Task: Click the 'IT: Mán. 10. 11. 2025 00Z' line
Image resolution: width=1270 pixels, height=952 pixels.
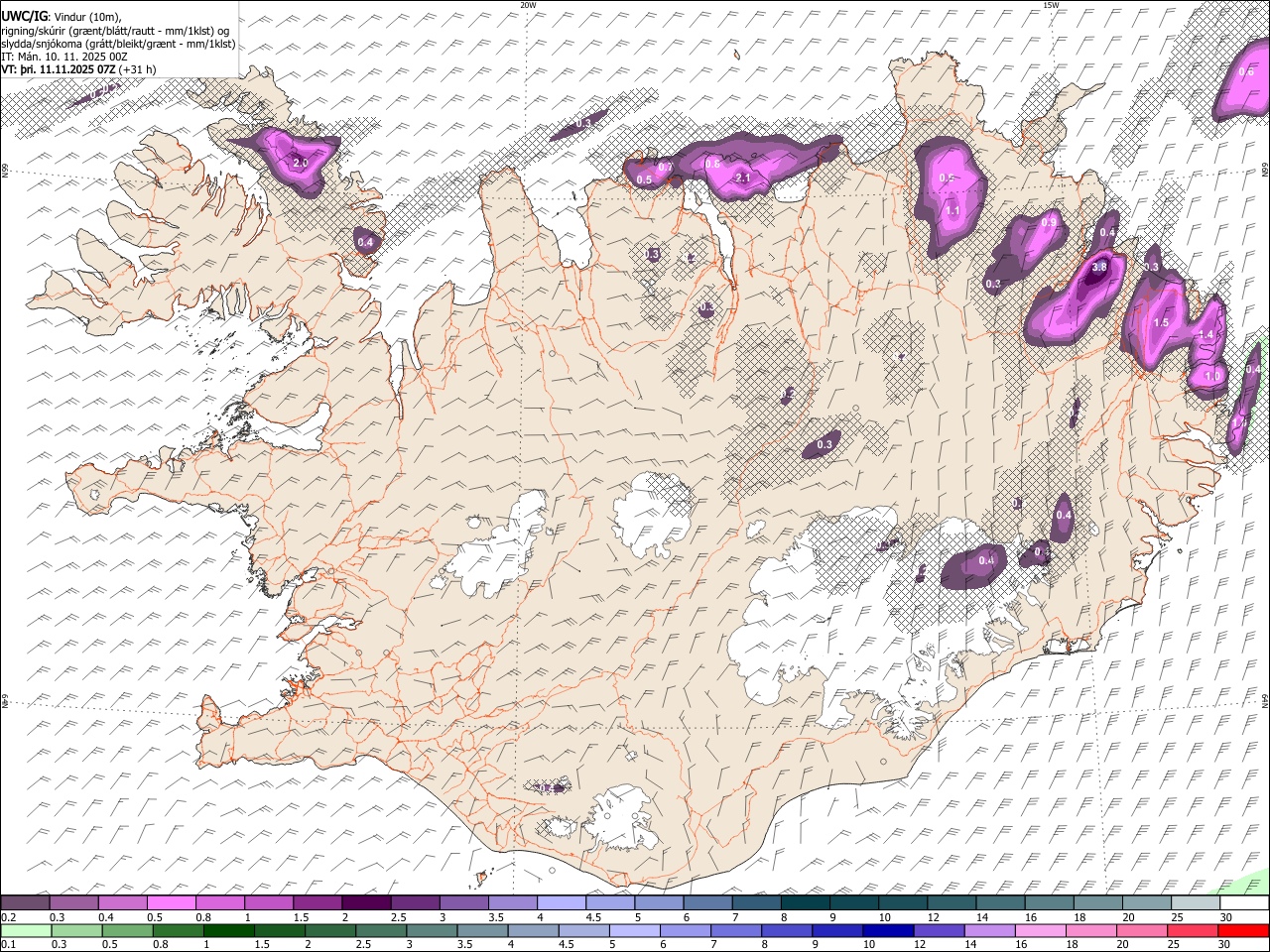Action: (64, 57)
